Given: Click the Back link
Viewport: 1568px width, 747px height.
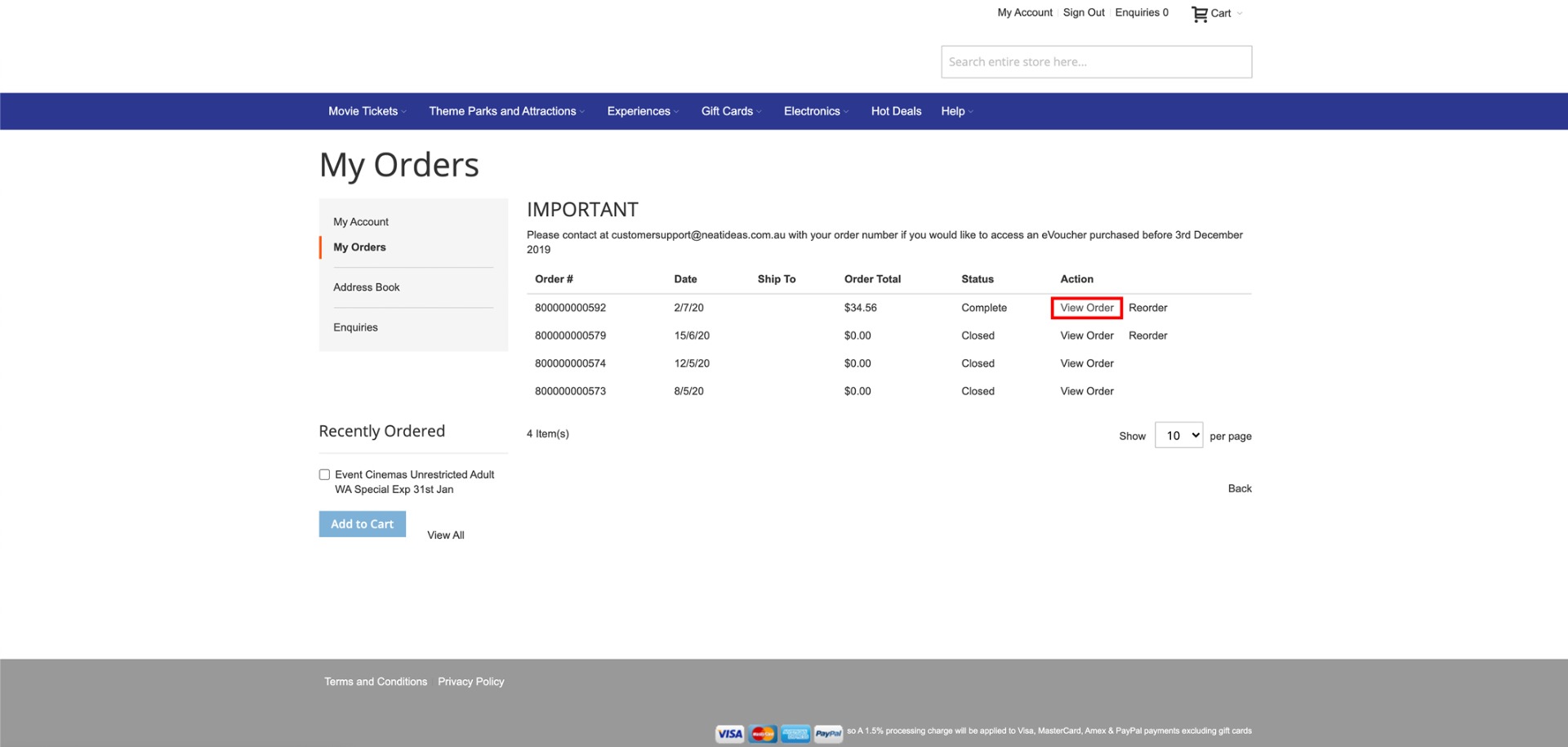Looking at the screenshot, I should [x=1240, y=488].
